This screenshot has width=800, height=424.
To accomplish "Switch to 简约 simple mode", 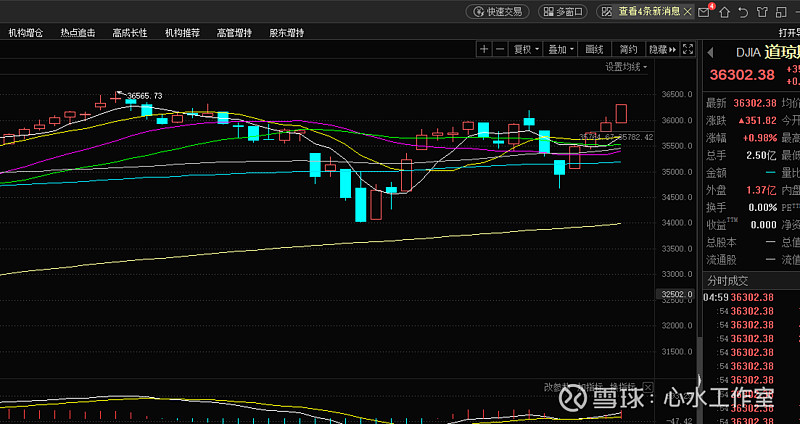I will pyautogui.click(x=628, y=49).
